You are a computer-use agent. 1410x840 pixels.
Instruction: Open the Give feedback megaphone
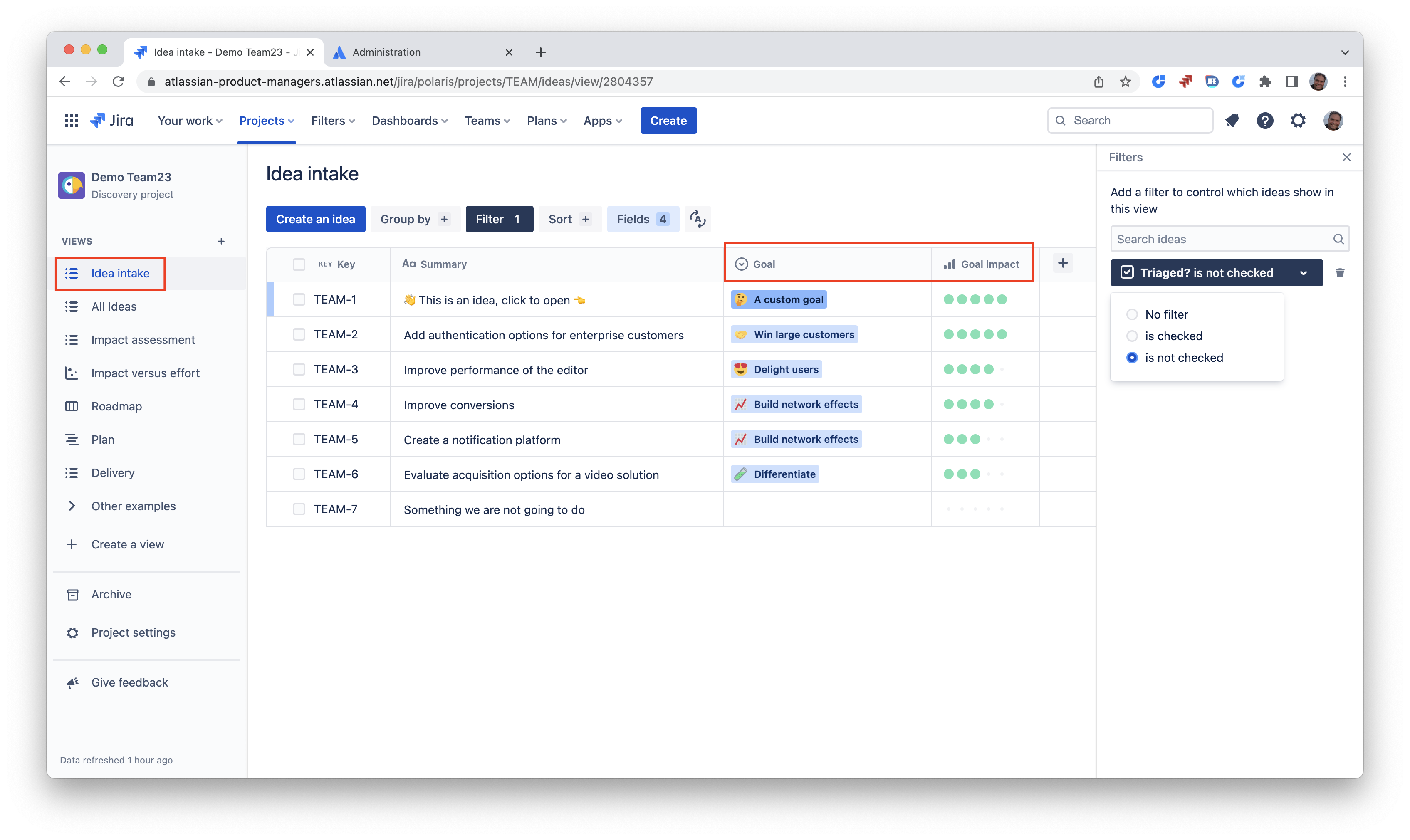pos(129,682)
